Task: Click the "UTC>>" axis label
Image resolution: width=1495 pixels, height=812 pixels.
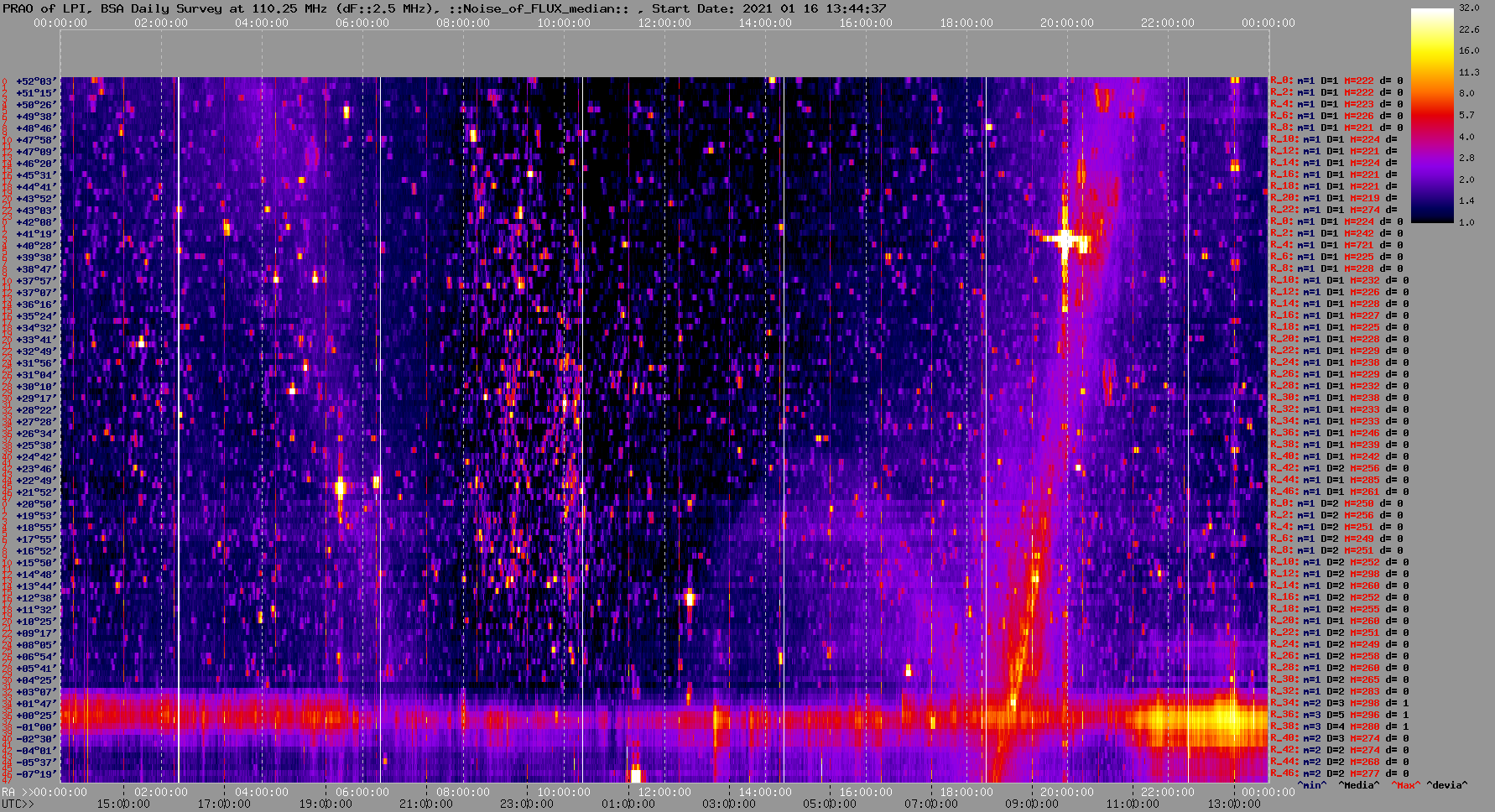Action: coord(17,804)
